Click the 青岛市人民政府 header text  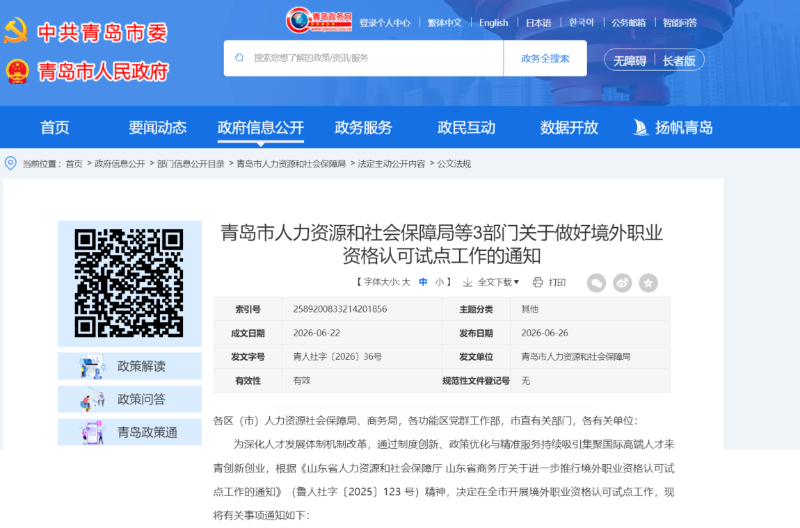[103, 72]
